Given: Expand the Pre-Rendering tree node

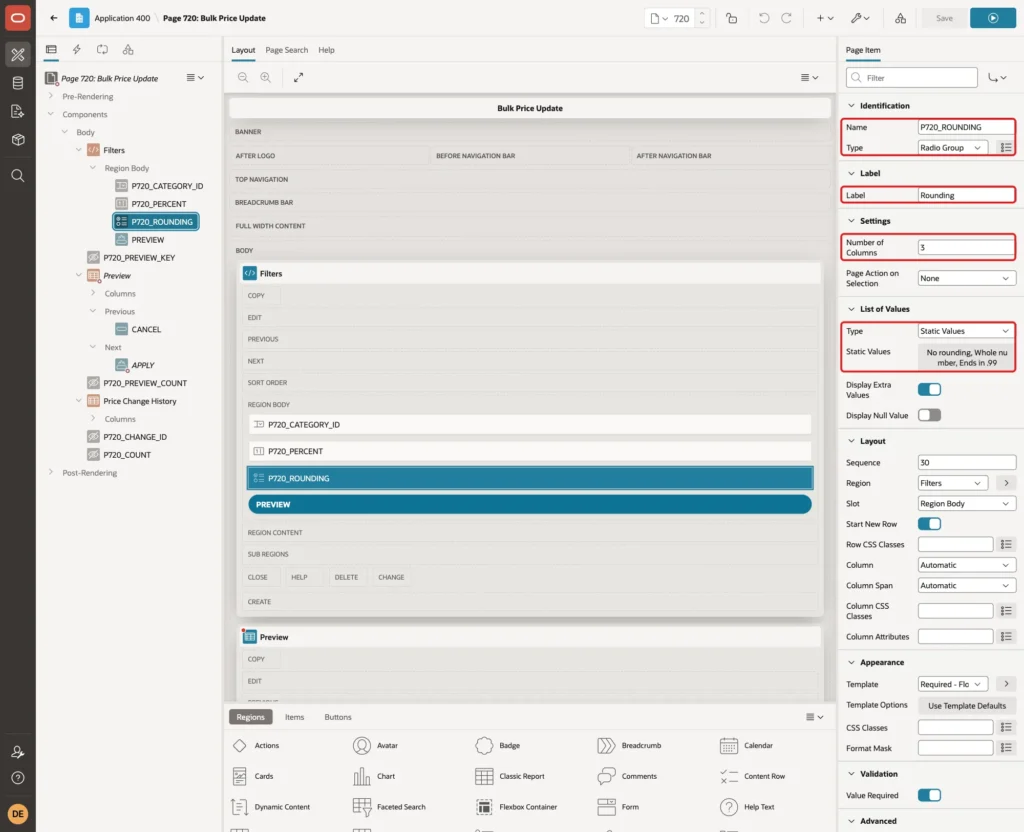Looking at the screenshot, I should click(51, 96).
